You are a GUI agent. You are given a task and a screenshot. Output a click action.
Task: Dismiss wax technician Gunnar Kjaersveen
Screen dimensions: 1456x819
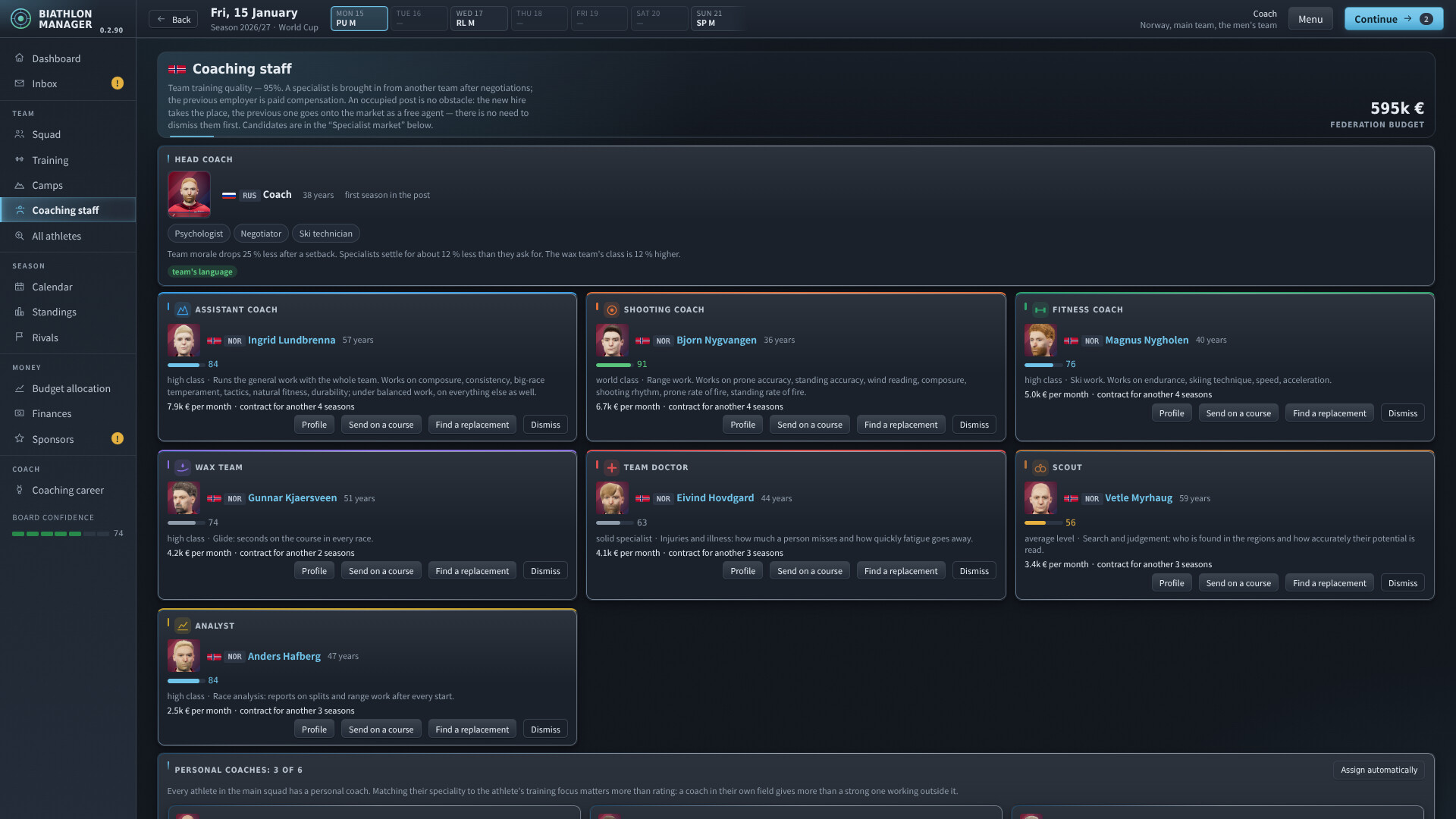545,571
